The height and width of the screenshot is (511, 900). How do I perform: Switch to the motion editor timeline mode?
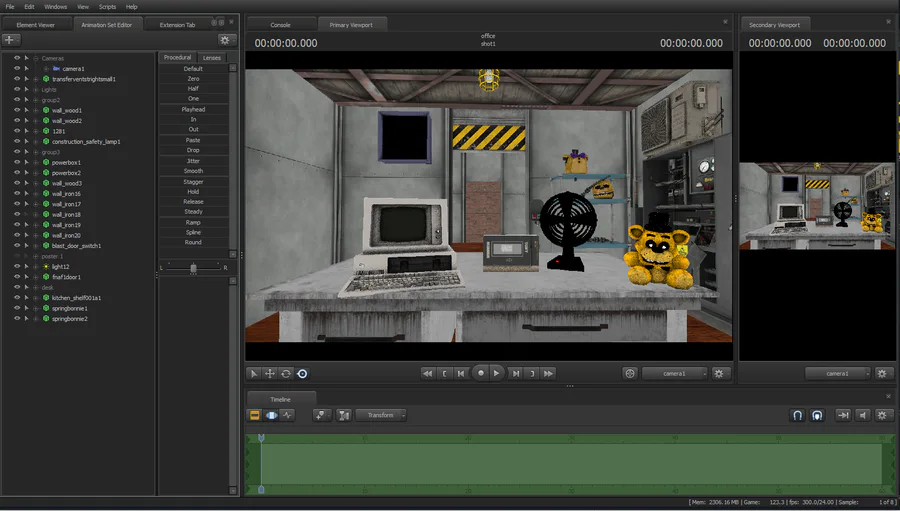tap(271, 415)
